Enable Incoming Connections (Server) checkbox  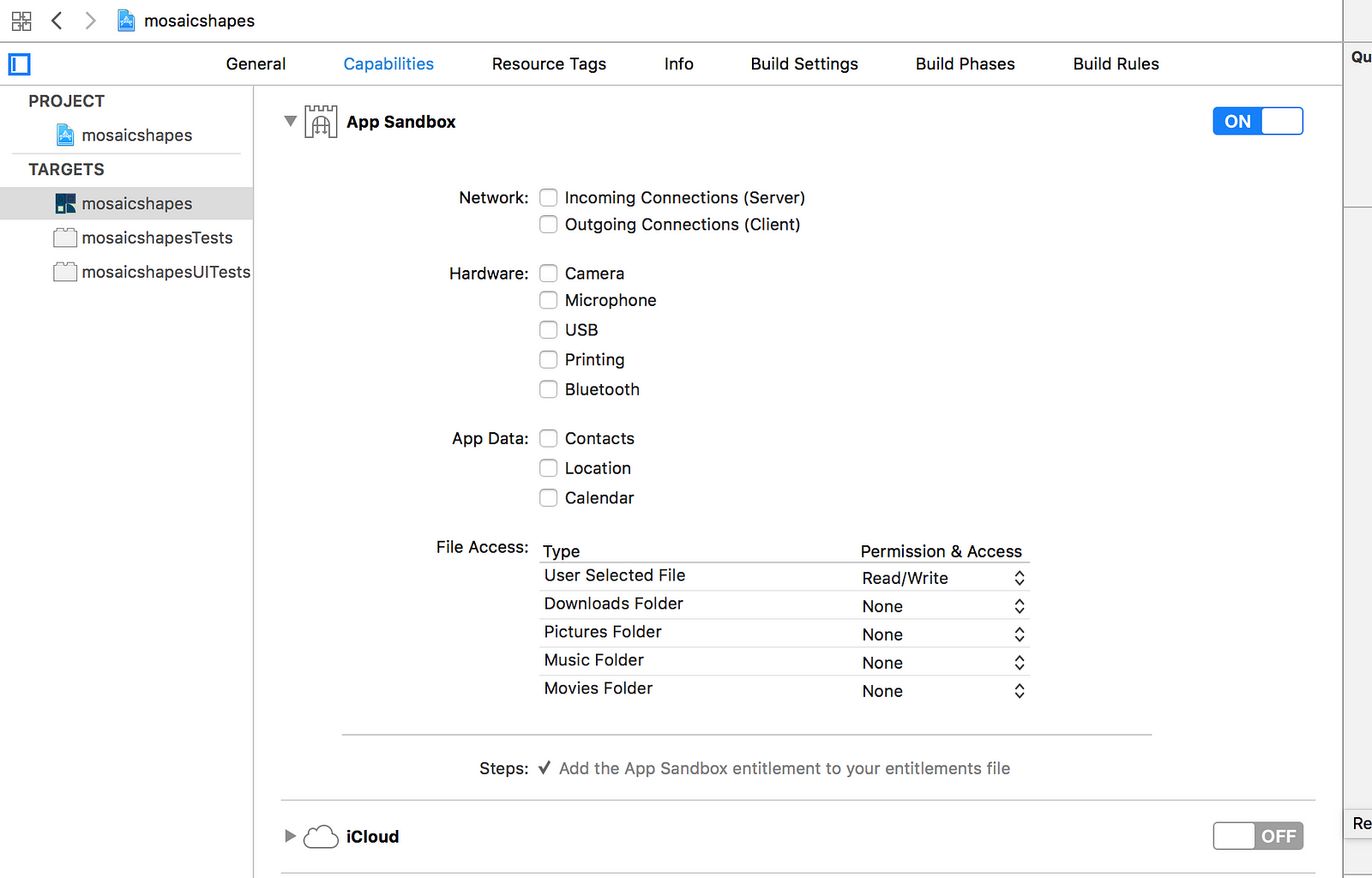(549, 198)
